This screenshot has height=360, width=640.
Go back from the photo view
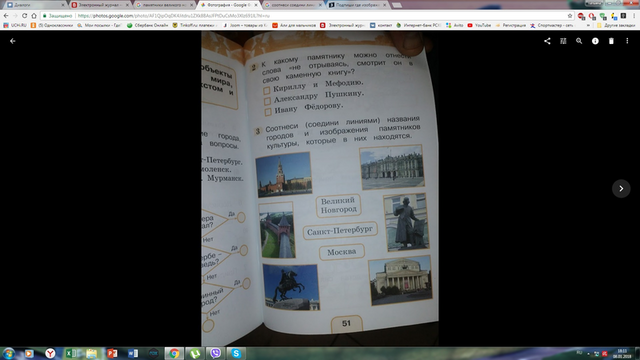point(13,41)
